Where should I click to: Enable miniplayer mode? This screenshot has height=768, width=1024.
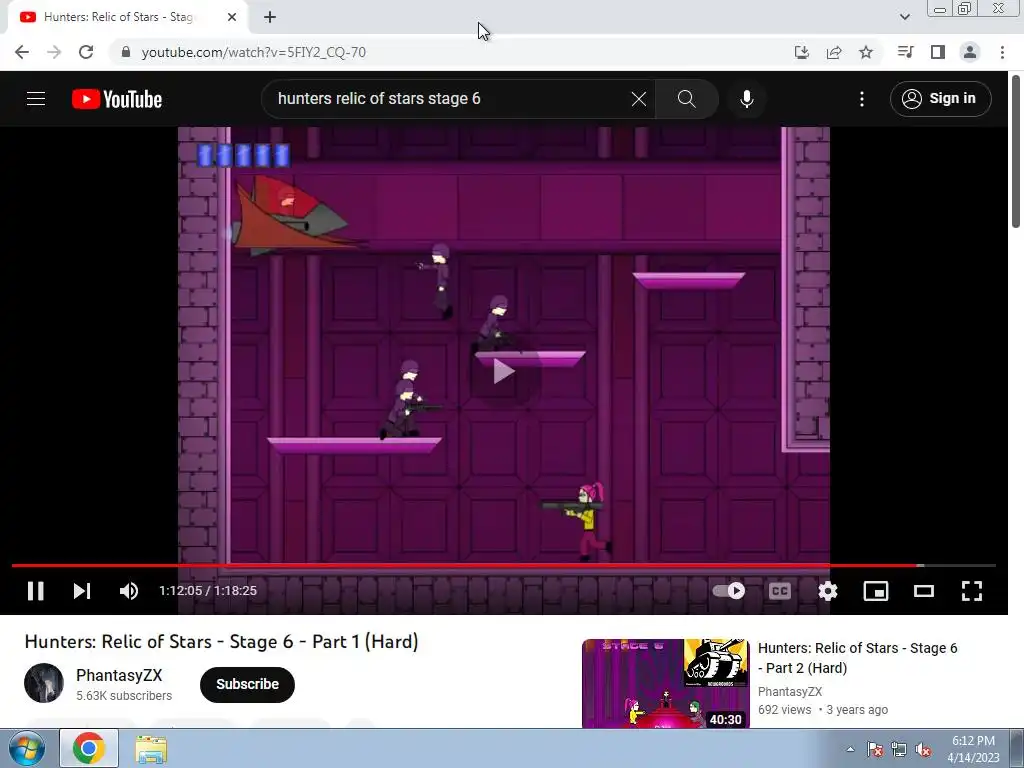click(x=876, y=591)
